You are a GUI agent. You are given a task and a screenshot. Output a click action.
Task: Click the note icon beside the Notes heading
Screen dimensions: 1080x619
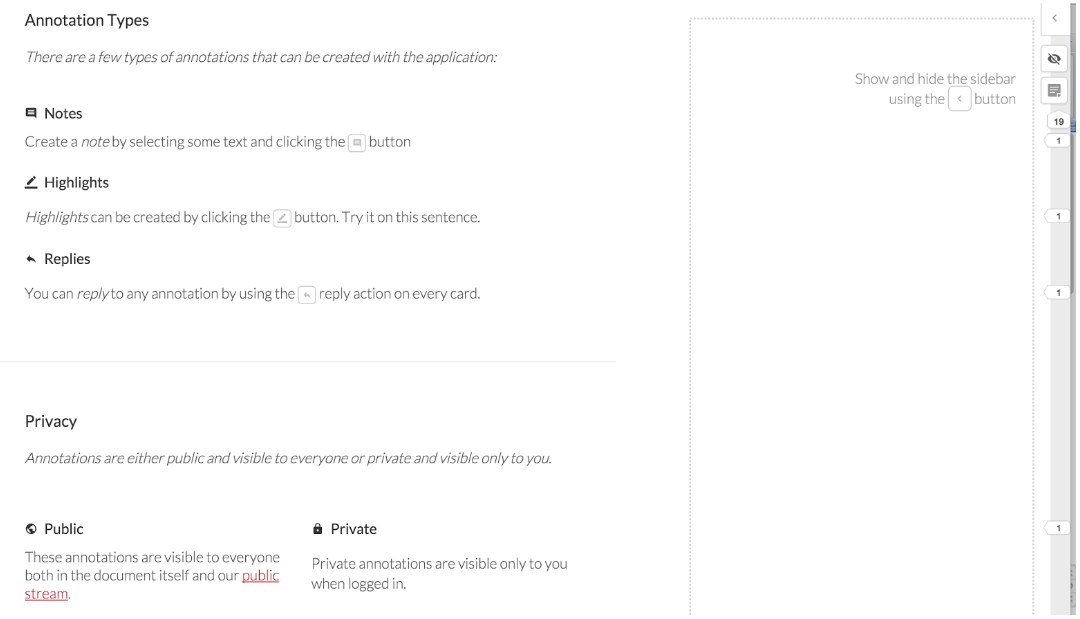click(31, 113)
